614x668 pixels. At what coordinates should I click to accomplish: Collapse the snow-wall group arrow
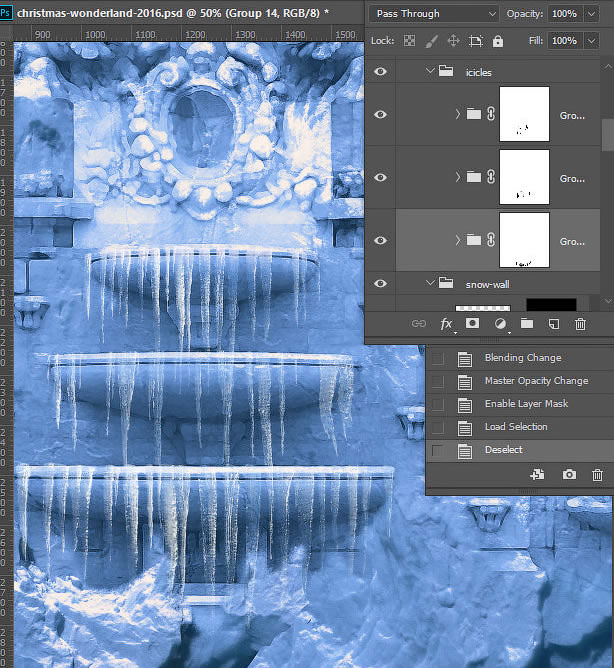(x=431, y=284)
